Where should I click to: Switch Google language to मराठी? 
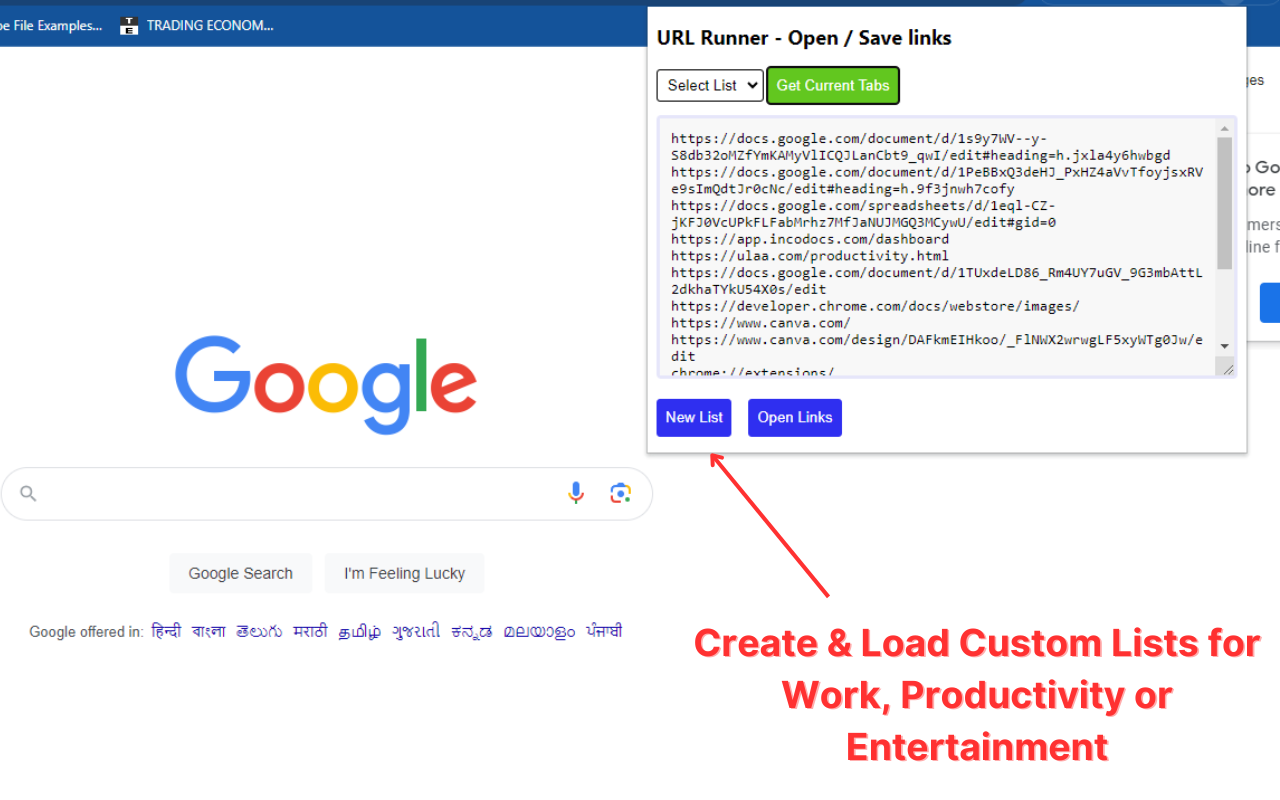click(x=310, y=631)
